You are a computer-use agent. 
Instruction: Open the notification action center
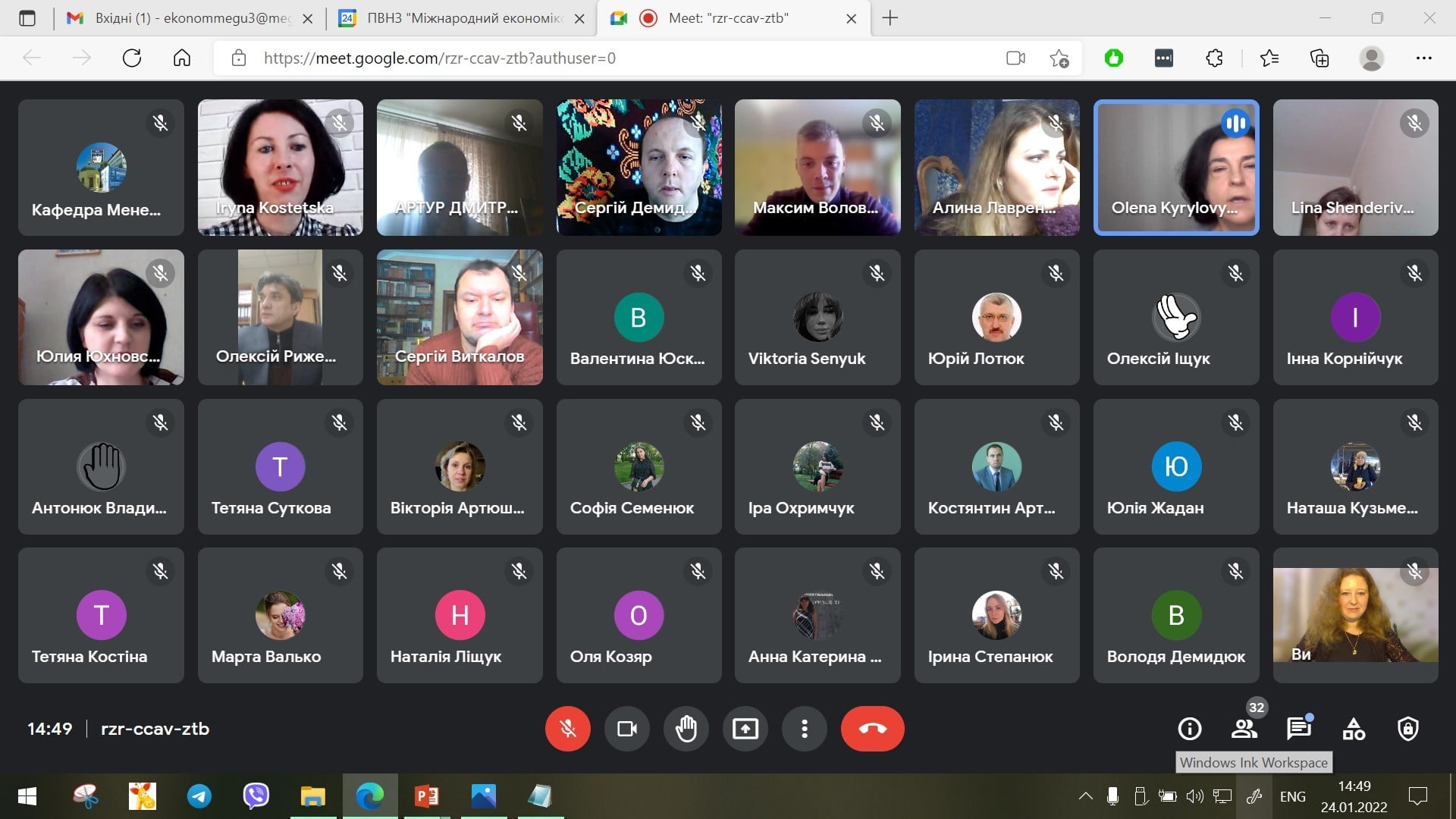(x=1417, y=796)
